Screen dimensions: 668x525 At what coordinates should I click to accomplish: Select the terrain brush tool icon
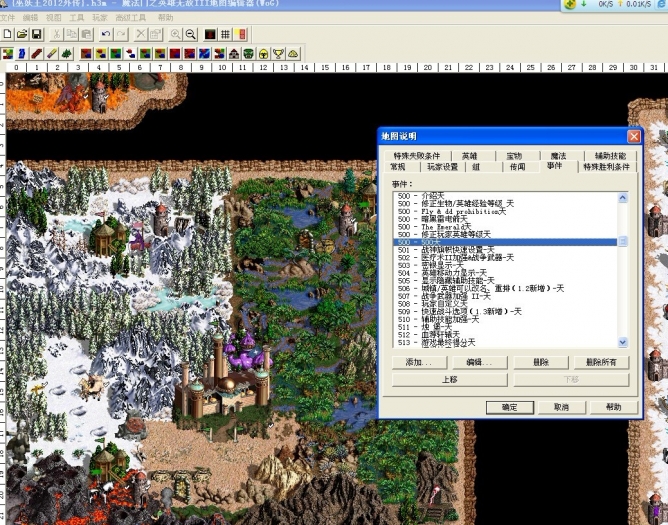(8, 54)
